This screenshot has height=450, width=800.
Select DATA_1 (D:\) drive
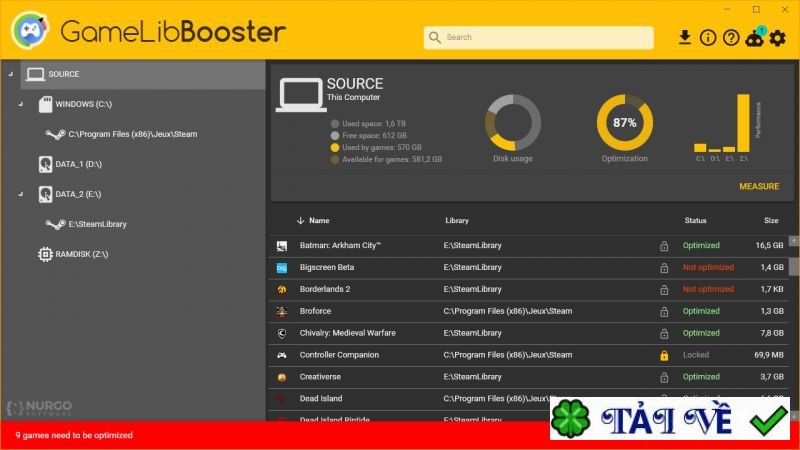tap(79, 164)
